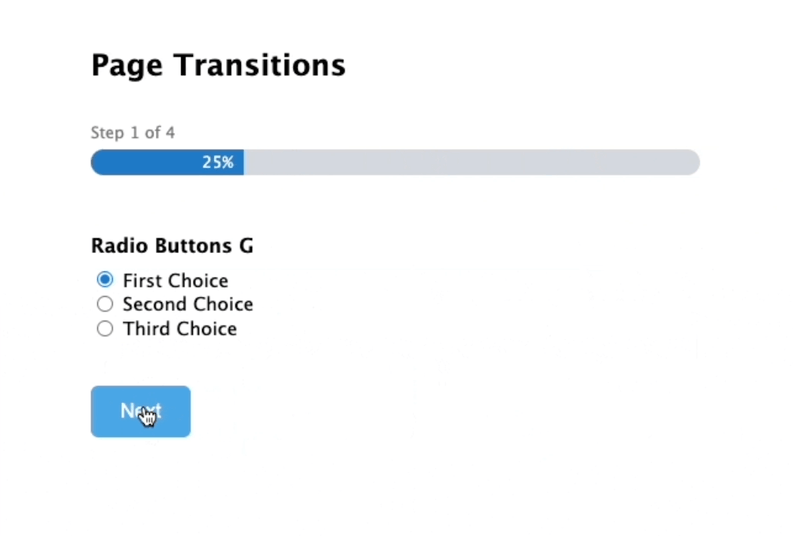Screen dimensions: 793x536
Task: Click the word "Step" above the progress bar
Action: [x=107, y=133]
